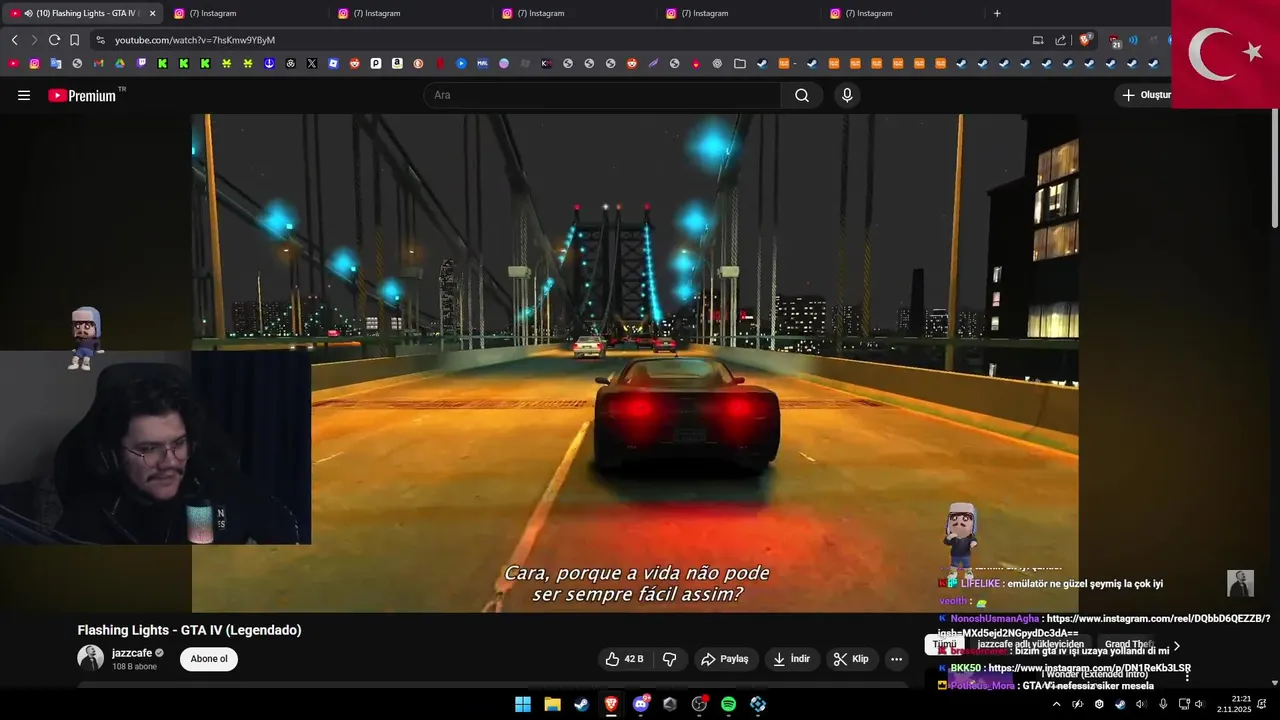Open File Explorer from the taskbar

point(552,704)
